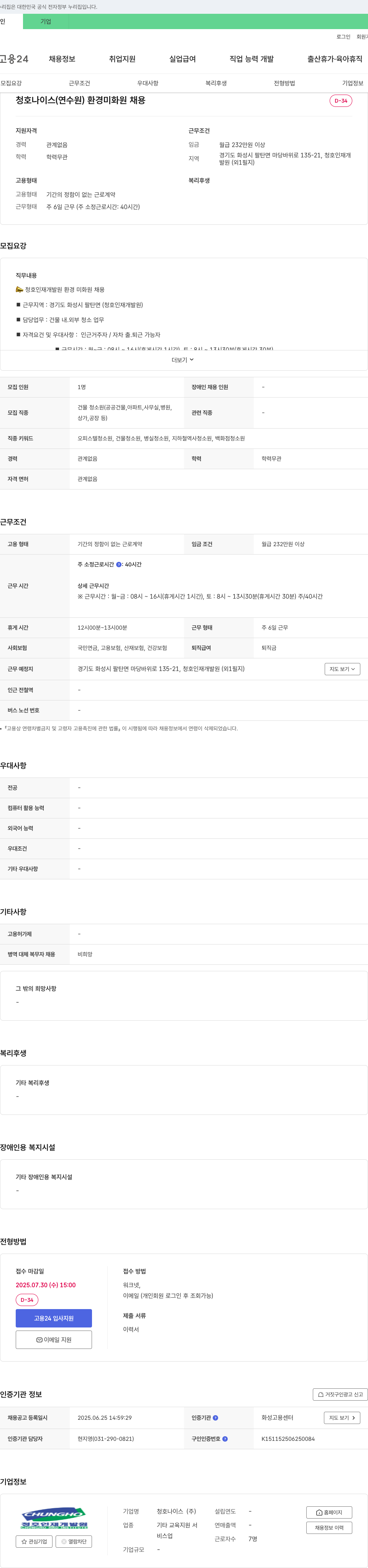Click the D-34 badge near the title
368x1568 pixels.
click(x=340, y=100)
